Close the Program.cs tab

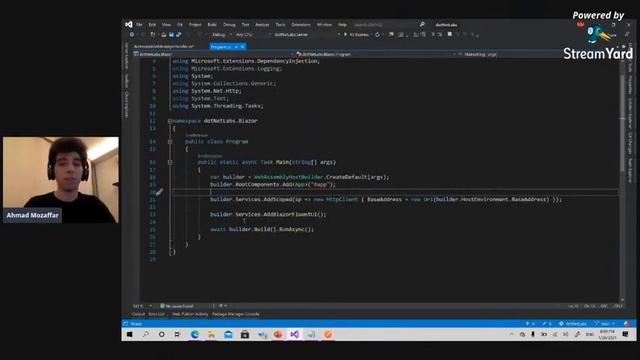pyautogui.click(x=243, y=47)
